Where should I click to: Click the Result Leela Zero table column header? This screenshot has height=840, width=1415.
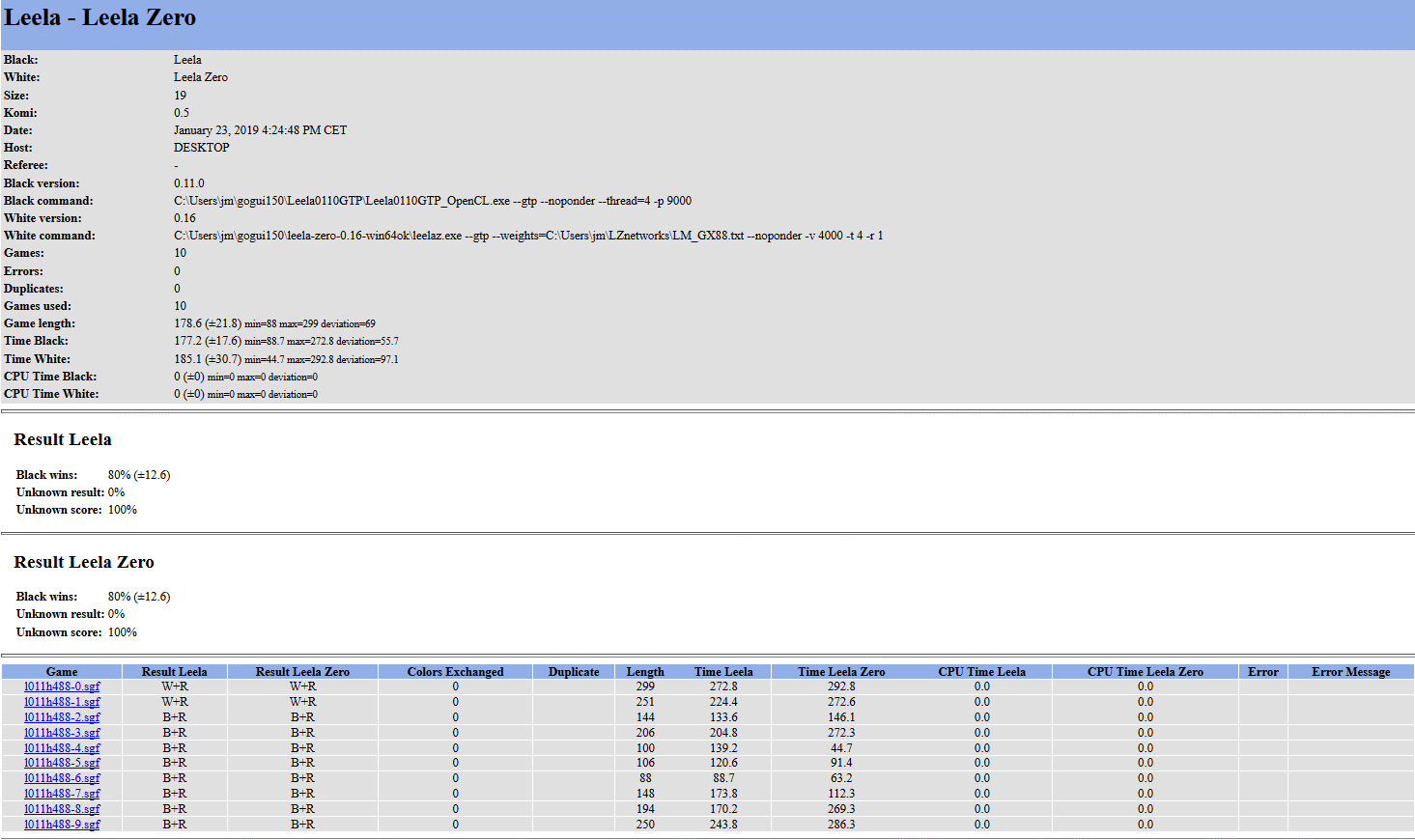302,672
